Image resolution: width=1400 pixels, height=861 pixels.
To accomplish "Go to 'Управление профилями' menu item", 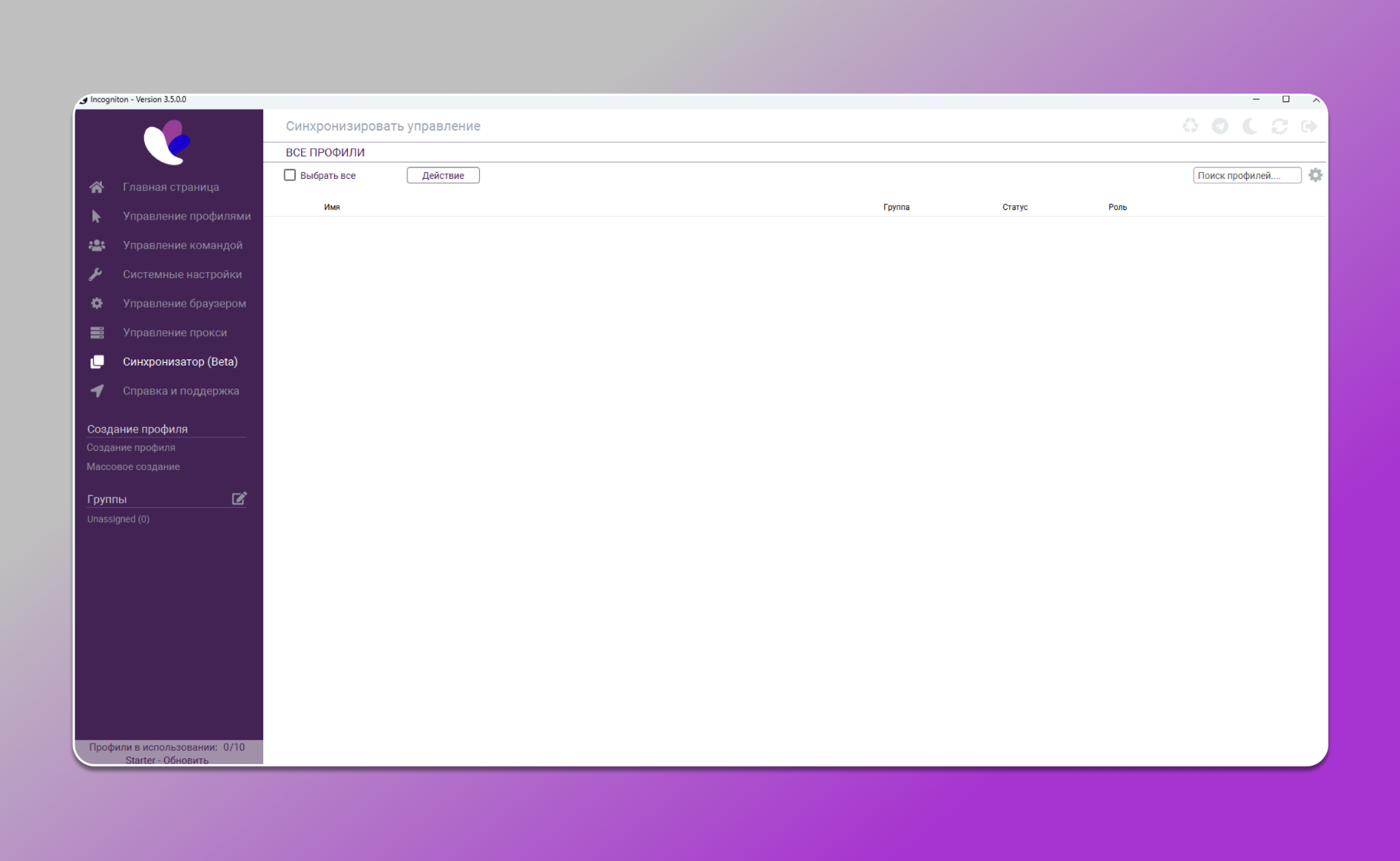I will pos(186,216).
